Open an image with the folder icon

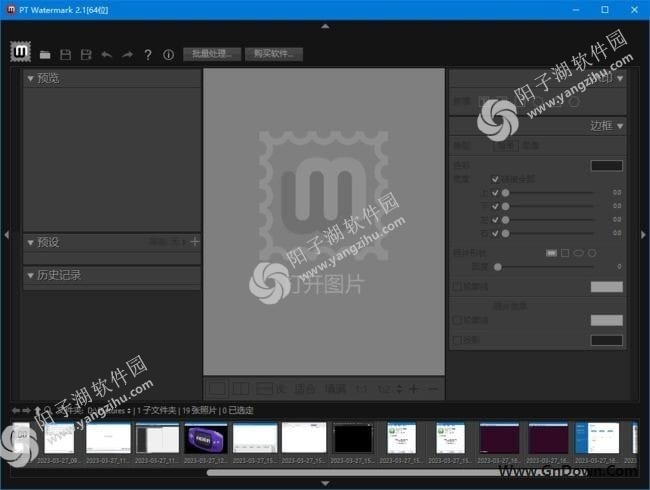[x=45, y=55]
